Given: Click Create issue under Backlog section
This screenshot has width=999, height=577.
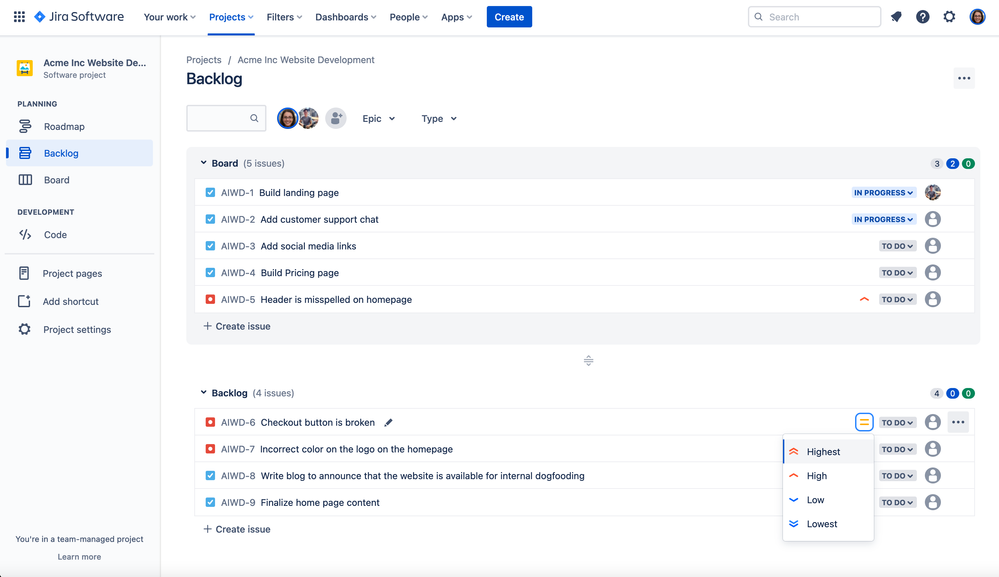Looking at the screenshot, I should coord(236,529).
